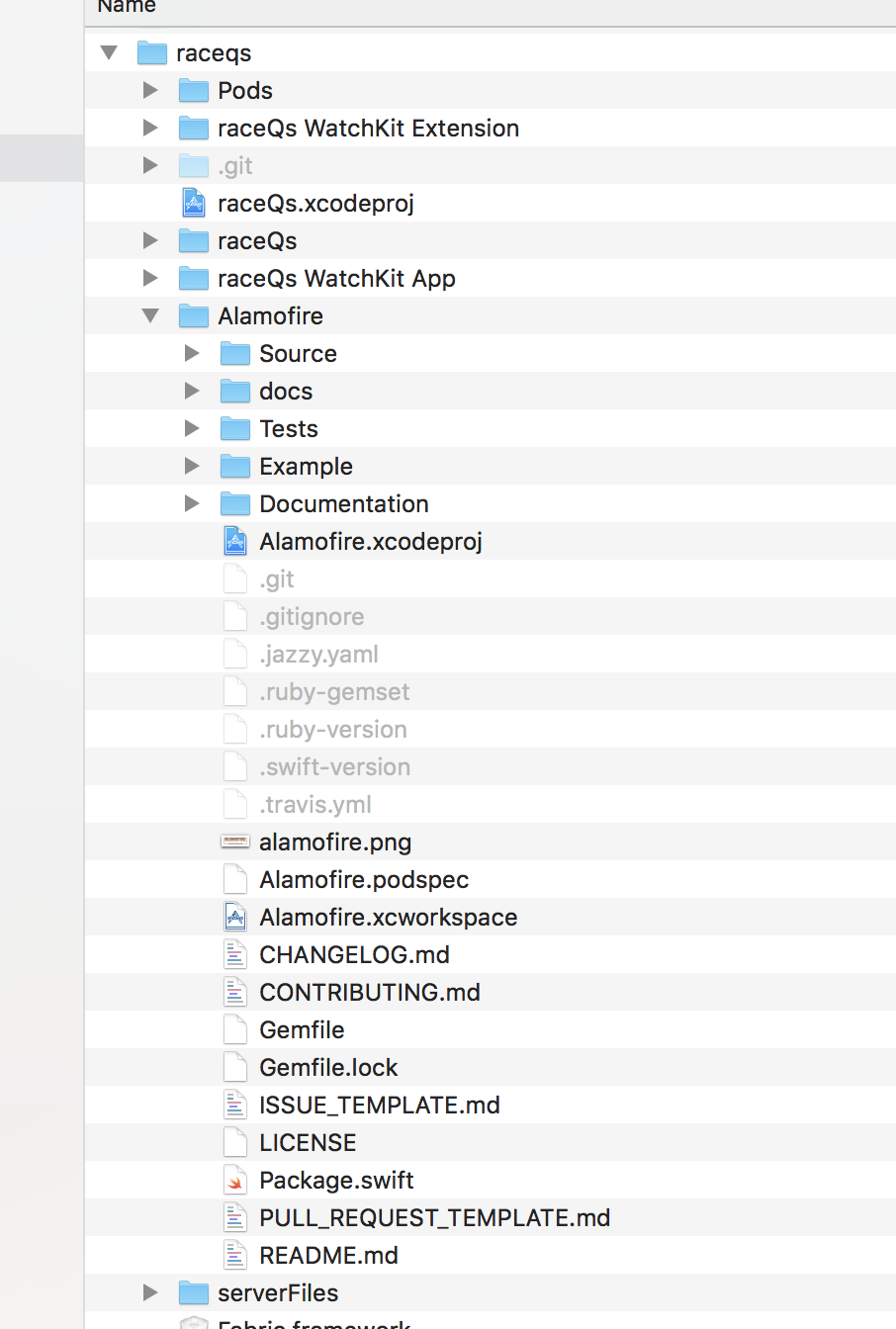
Task: Click the Alamofire.xcodeproj project icon
Action: [235, 541]
